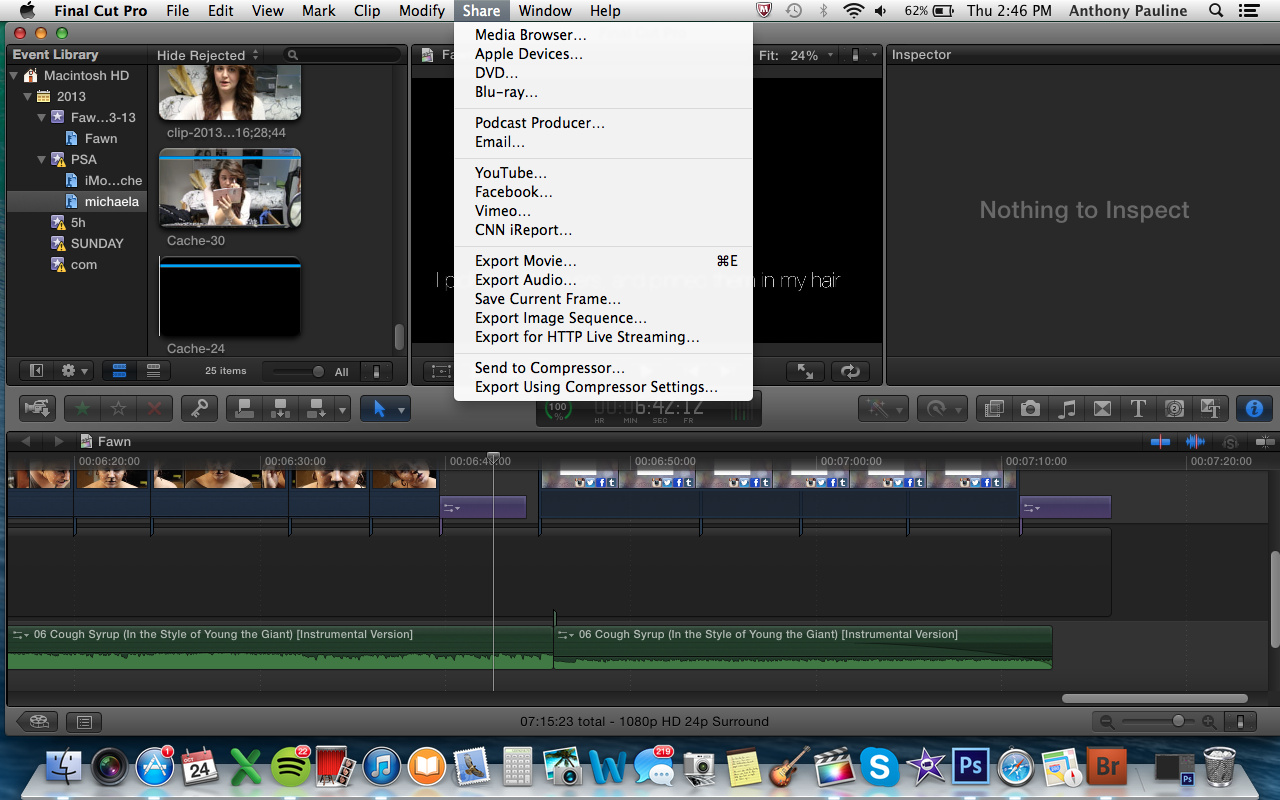Open the Retime pop-up menu
Image resolution: width=1280 pixels, height=800 pixels.
[942, 408]
